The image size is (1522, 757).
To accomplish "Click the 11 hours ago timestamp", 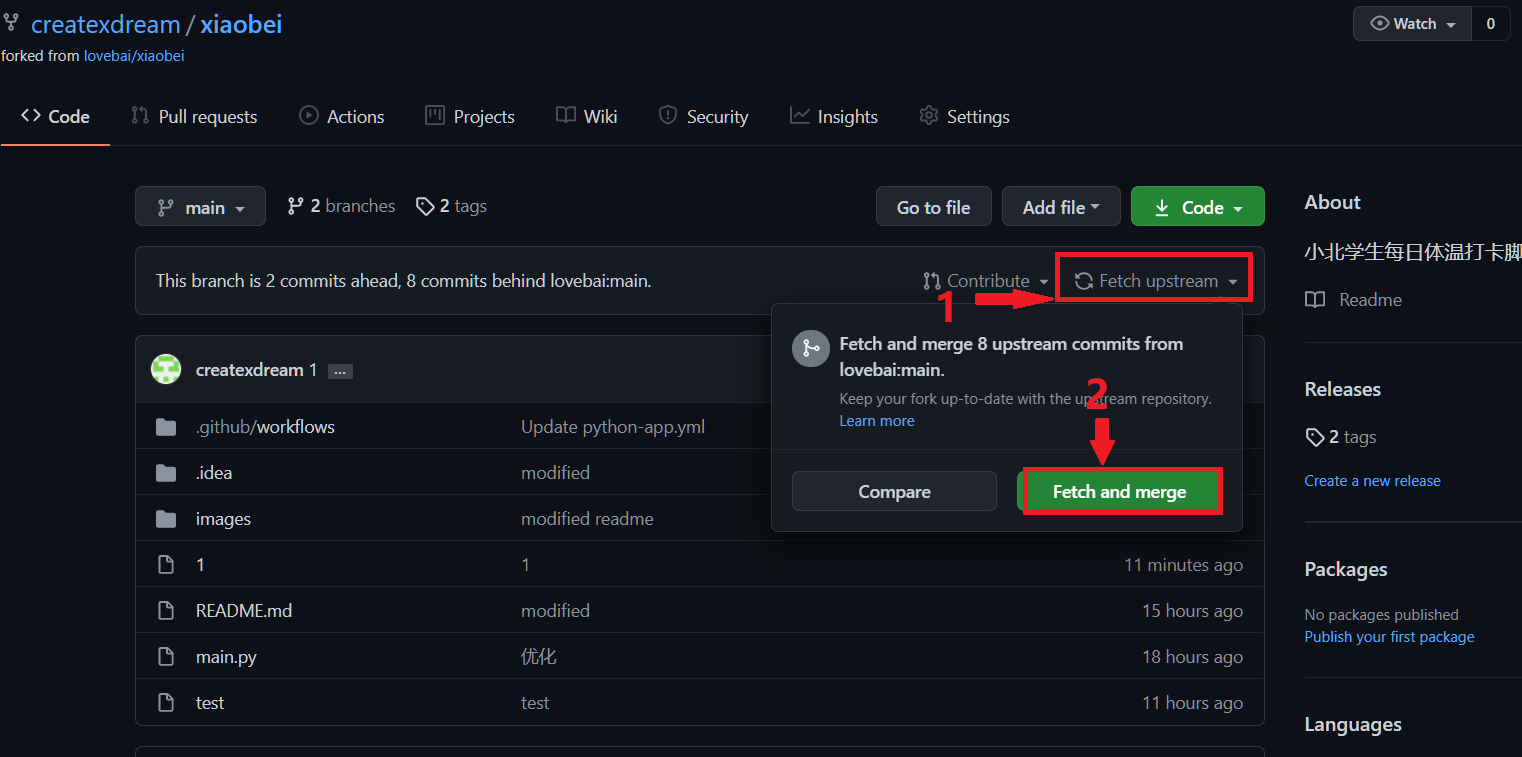I will click(1192, 703).
